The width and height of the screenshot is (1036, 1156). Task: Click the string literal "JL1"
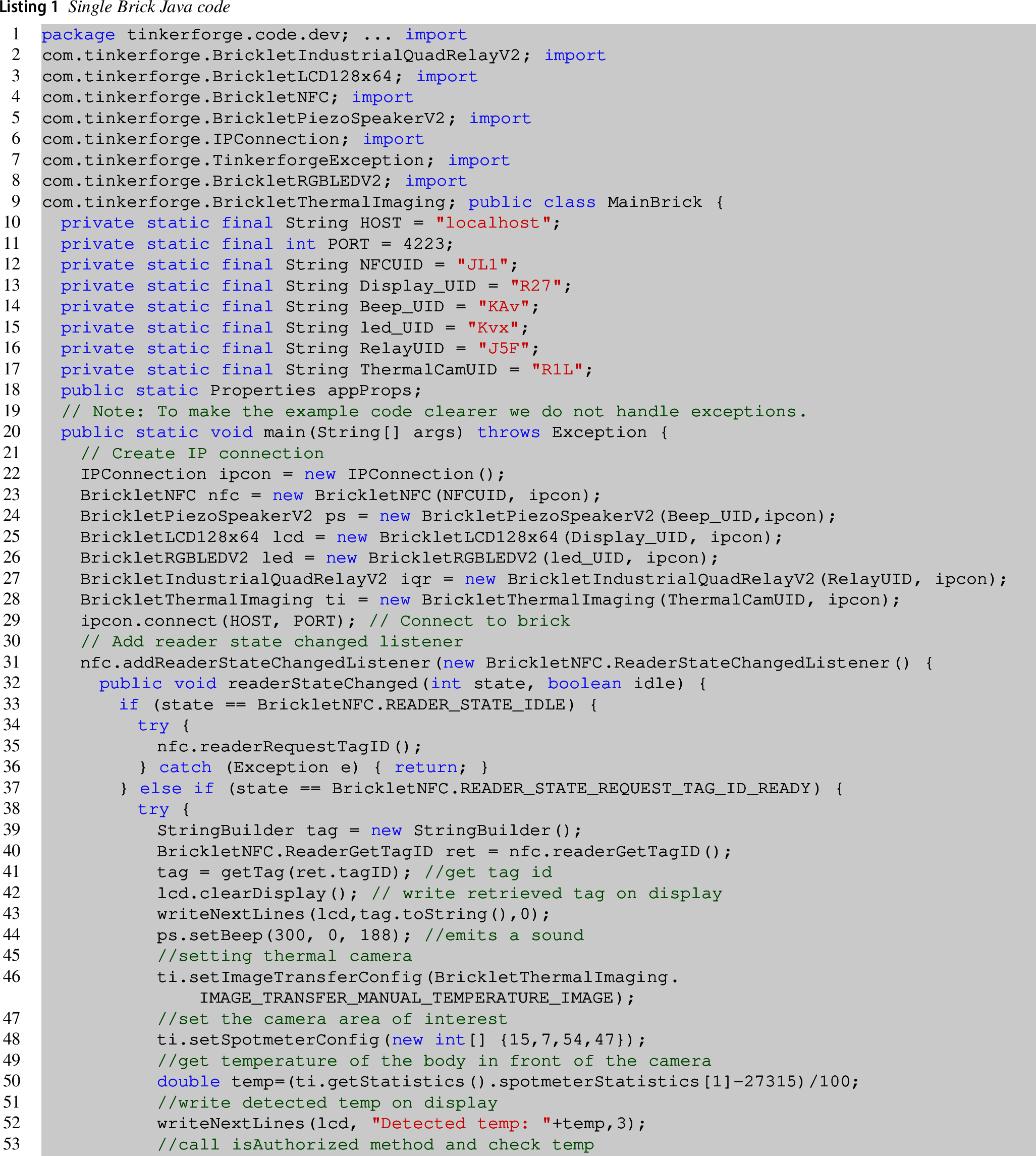(483, 265)
